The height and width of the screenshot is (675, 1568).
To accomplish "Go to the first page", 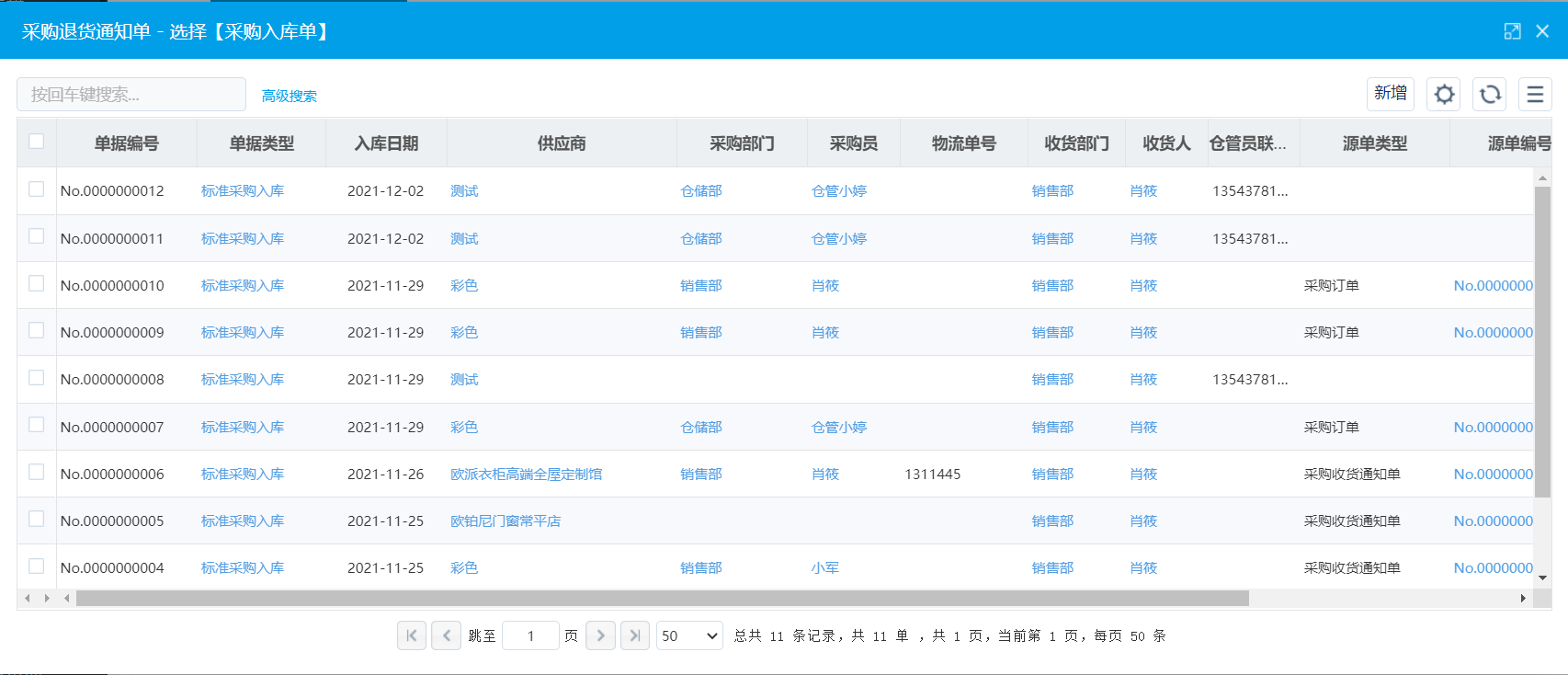I will (x=412, y=635).
